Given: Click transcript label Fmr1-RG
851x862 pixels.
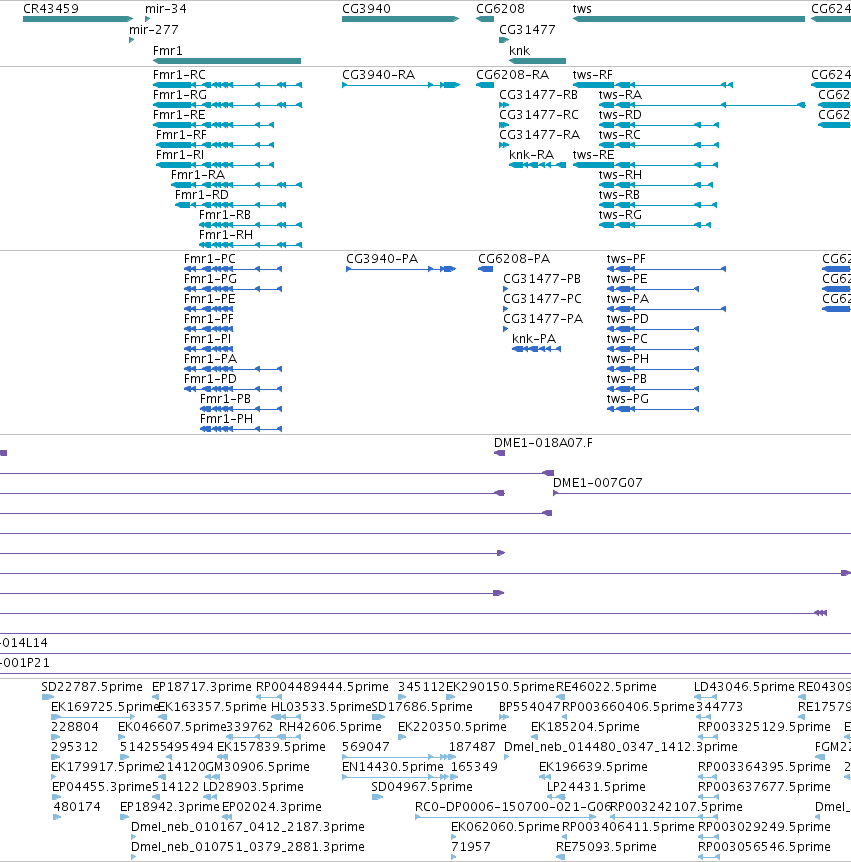Looking at the screenshot, I should point(180,95).
